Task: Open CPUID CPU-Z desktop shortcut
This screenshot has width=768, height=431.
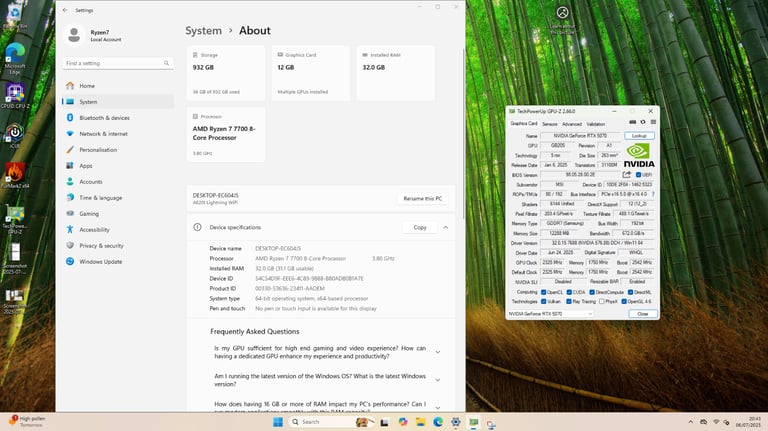Action: click(x=15, y=96)
